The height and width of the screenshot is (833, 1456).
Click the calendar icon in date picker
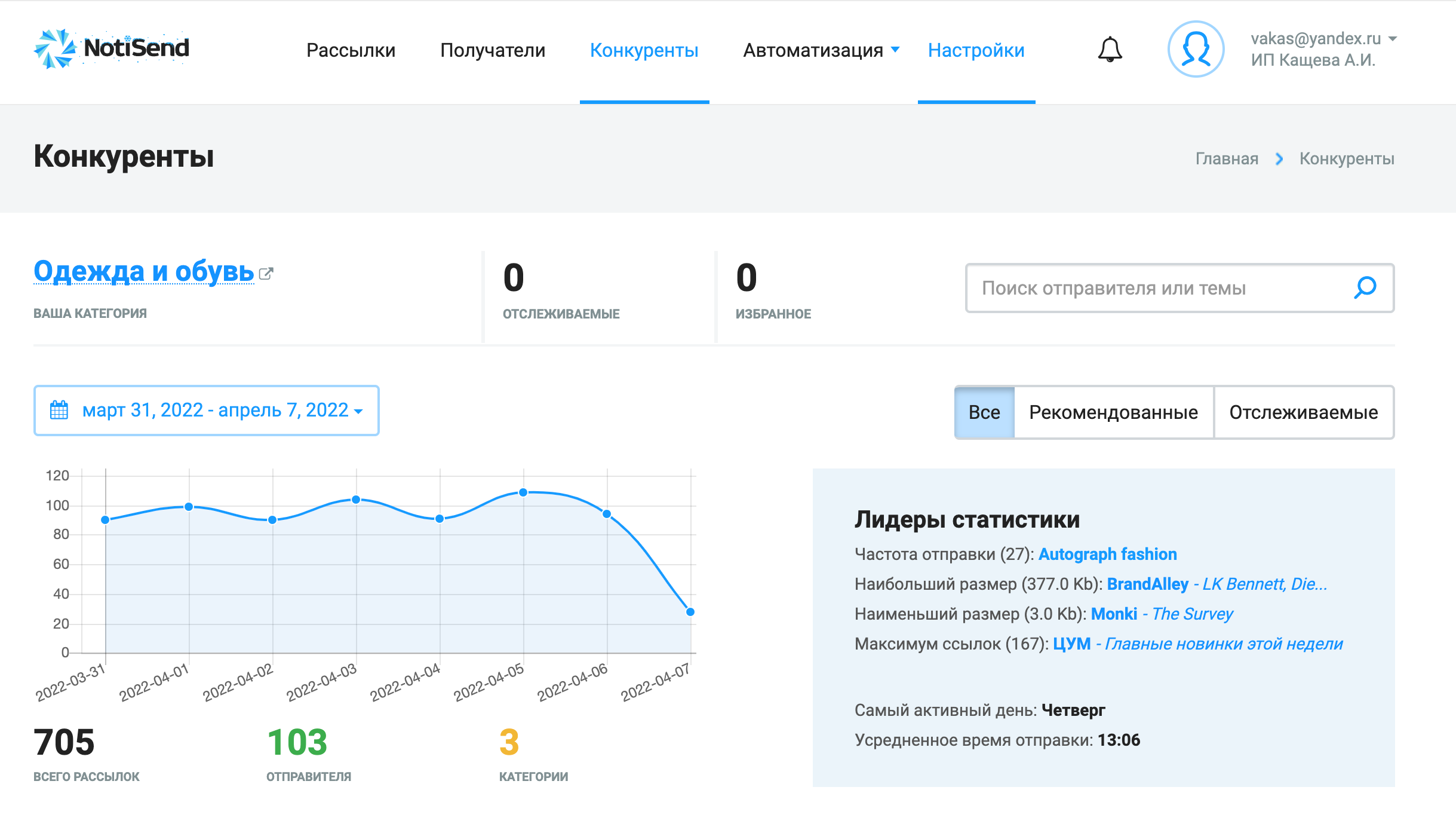[59, 411]
